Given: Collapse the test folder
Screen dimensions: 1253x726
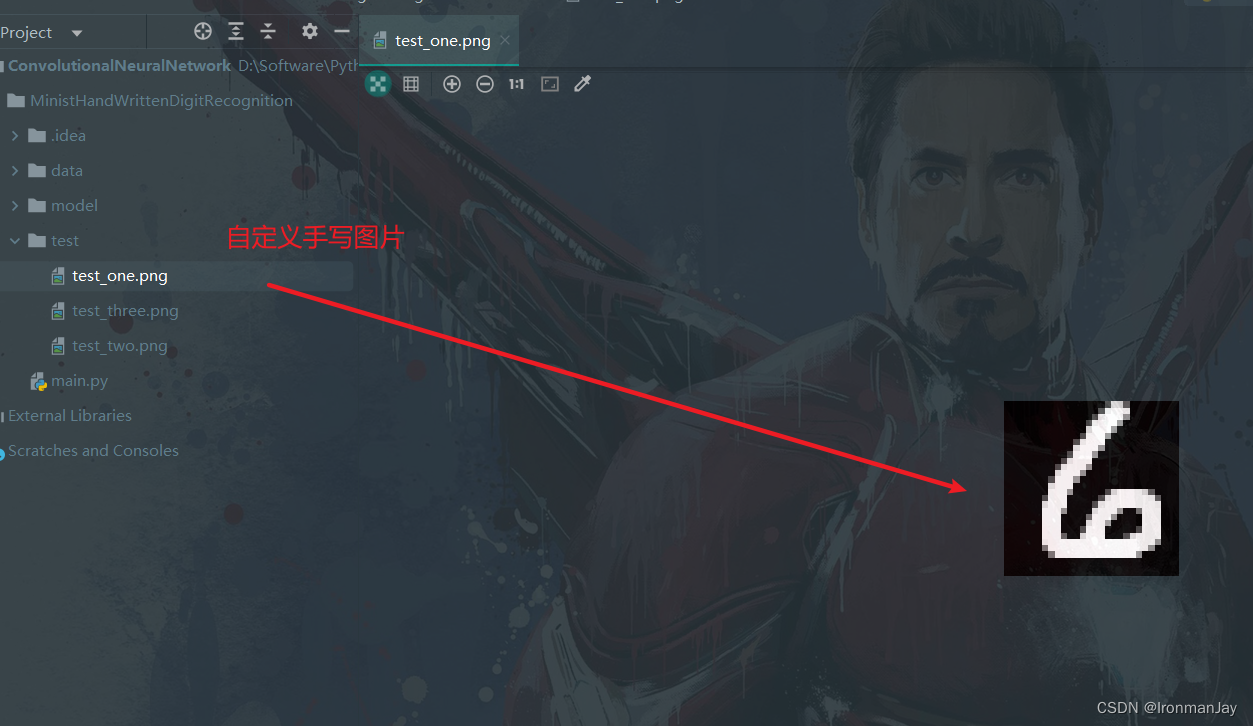Looking at the screenshot, I should 14,241.
